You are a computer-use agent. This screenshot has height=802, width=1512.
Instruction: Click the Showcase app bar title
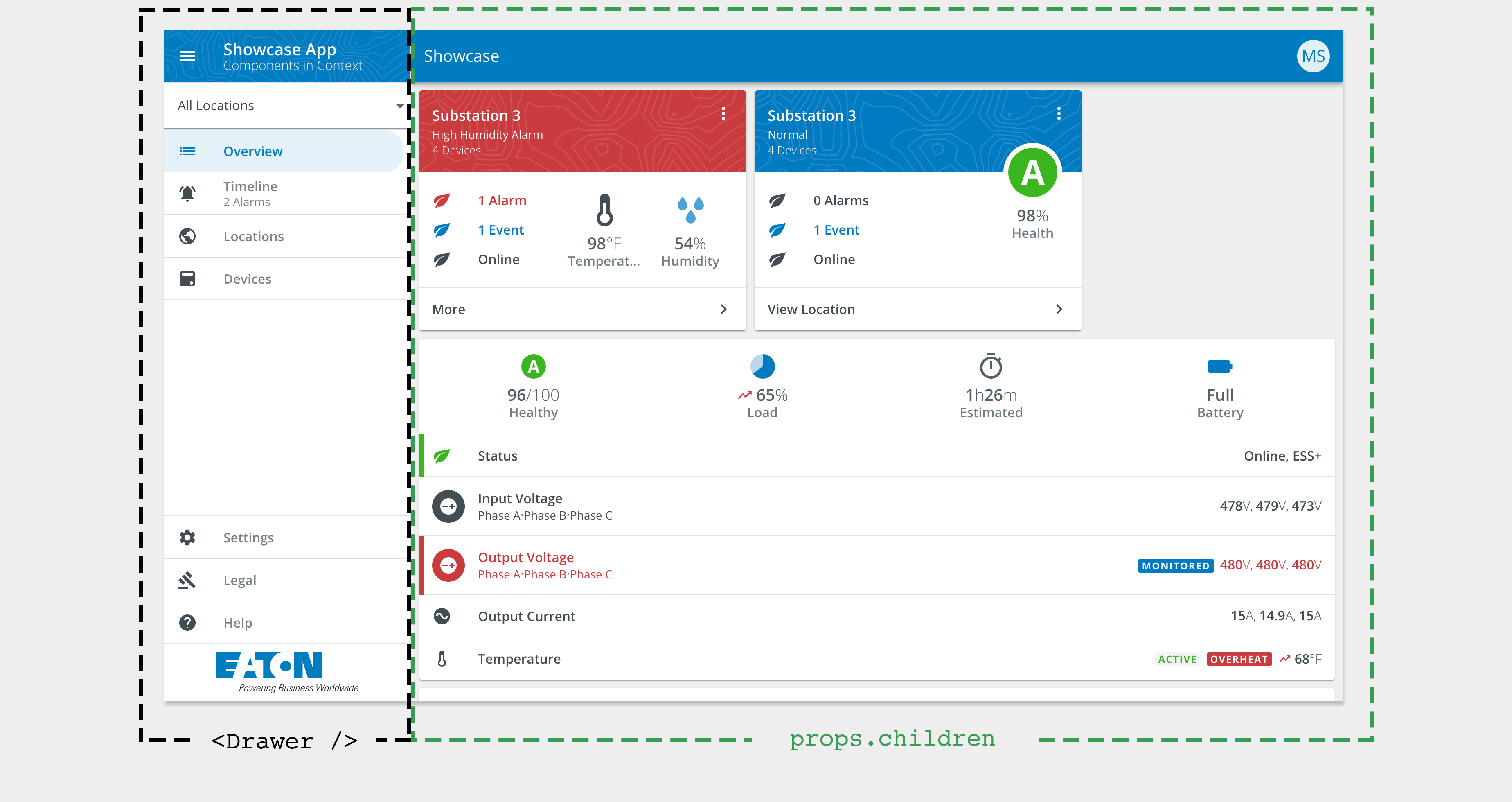pos(461,56)
